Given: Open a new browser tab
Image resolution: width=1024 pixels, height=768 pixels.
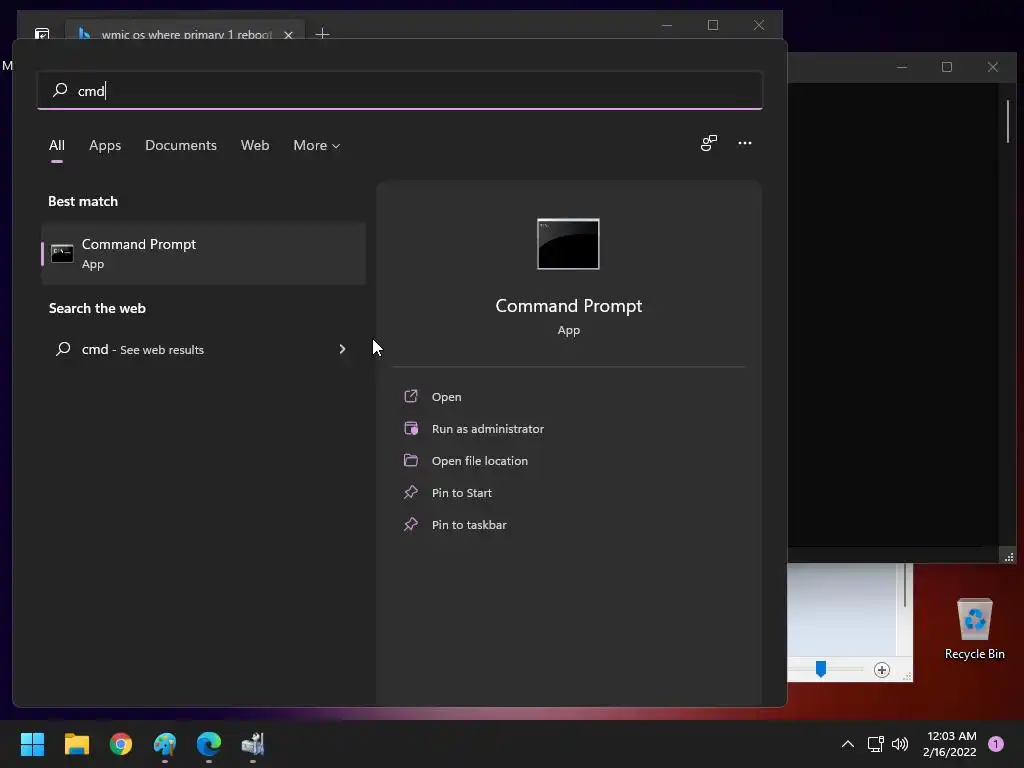Looking at the screenshot, I should tap(322, 33).
